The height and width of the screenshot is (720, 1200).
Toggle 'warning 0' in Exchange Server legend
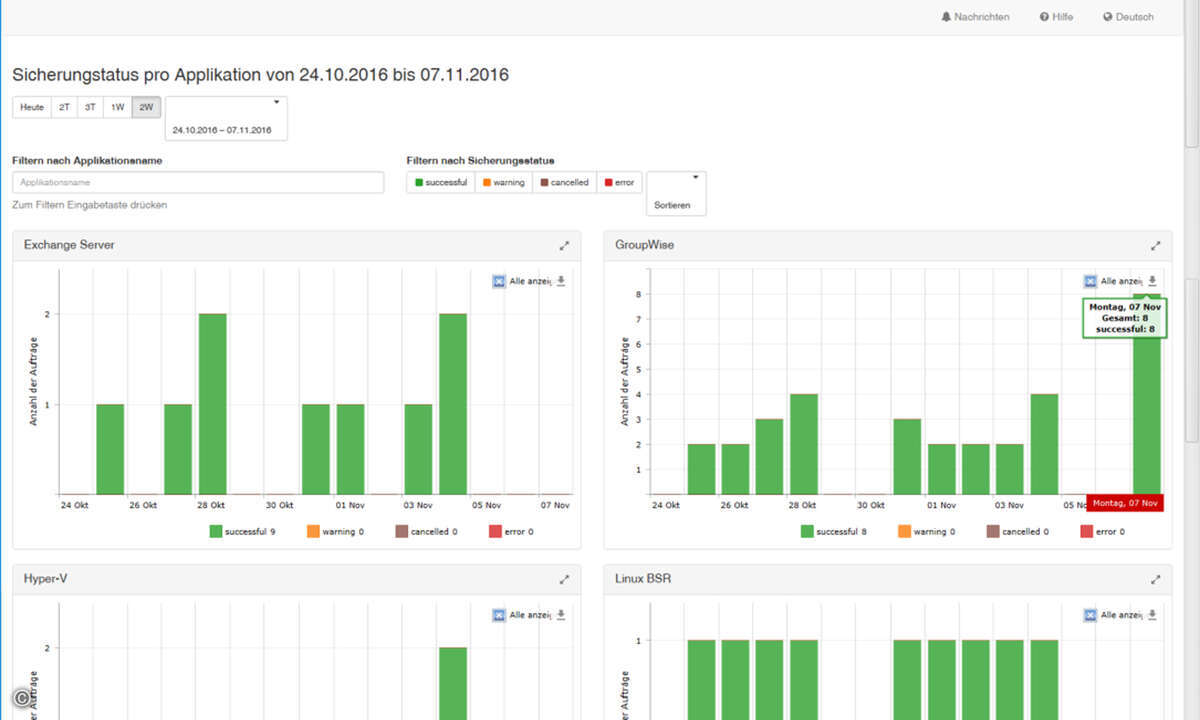pyautogui.click(x=334, y=532)
